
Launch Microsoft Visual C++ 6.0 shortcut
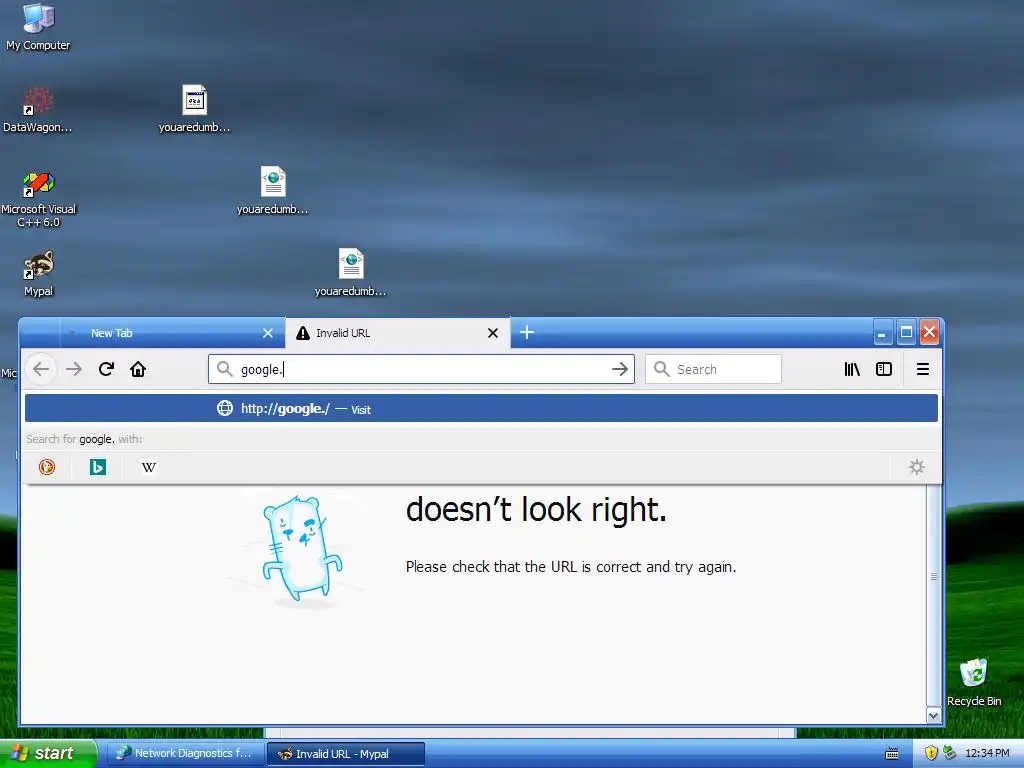tap(38, 199)
